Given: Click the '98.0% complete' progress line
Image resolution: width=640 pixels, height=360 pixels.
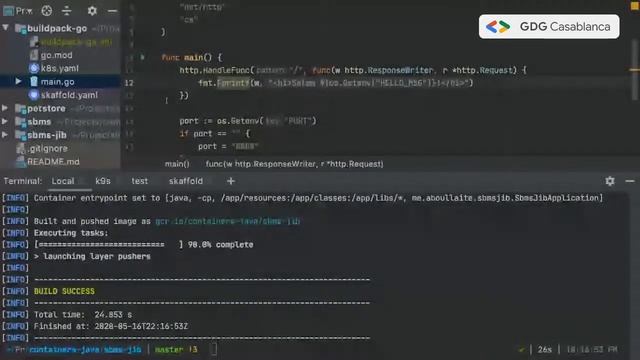Looking at the screenshot, I should pyautogui.click(x=144, y=244).
